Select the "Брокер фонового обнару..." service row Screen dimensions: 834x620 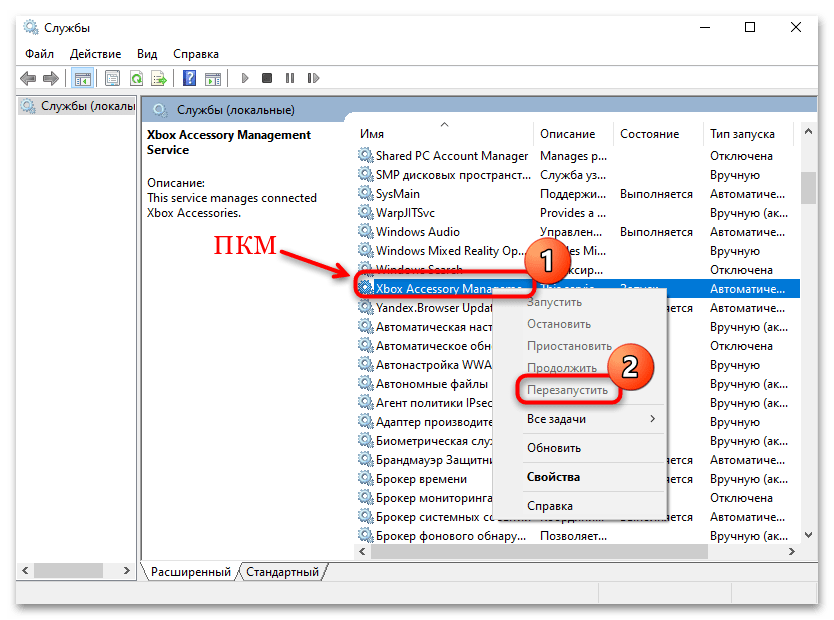pos(578,535)
